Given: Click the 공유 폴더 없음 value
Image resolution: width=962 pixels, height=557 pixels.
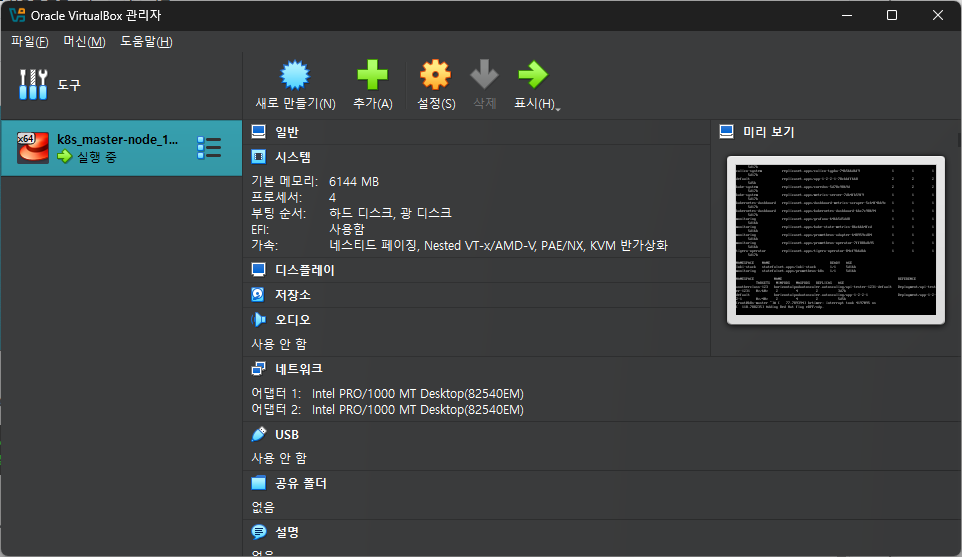Looking at the screenshot, I should click(263, 507).
